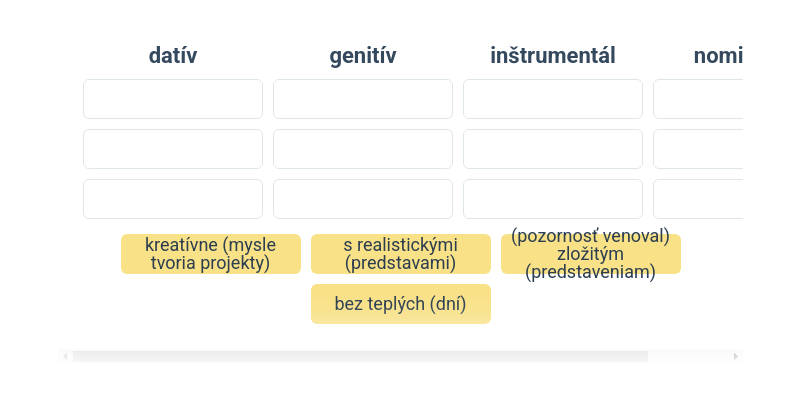Click first empty slot under genitív

coord(363,99)
